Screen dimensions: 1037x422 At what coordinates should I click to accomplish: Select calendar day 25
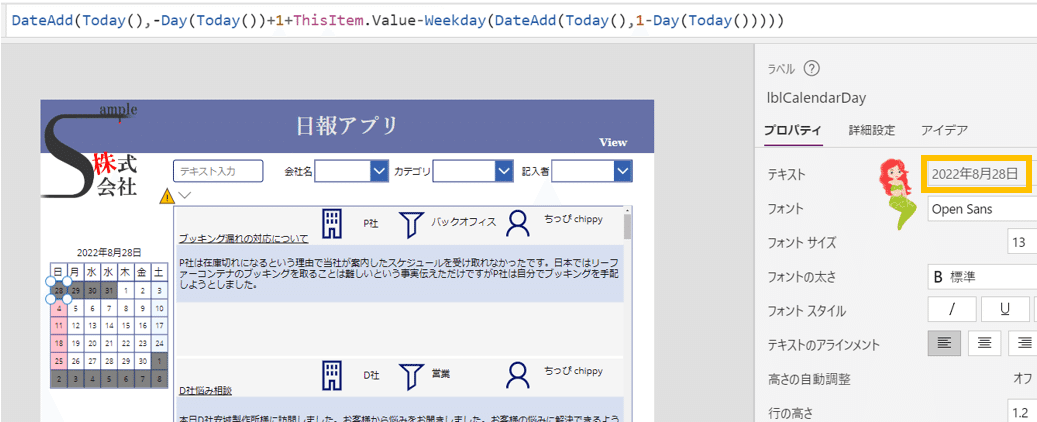[59, 362]
